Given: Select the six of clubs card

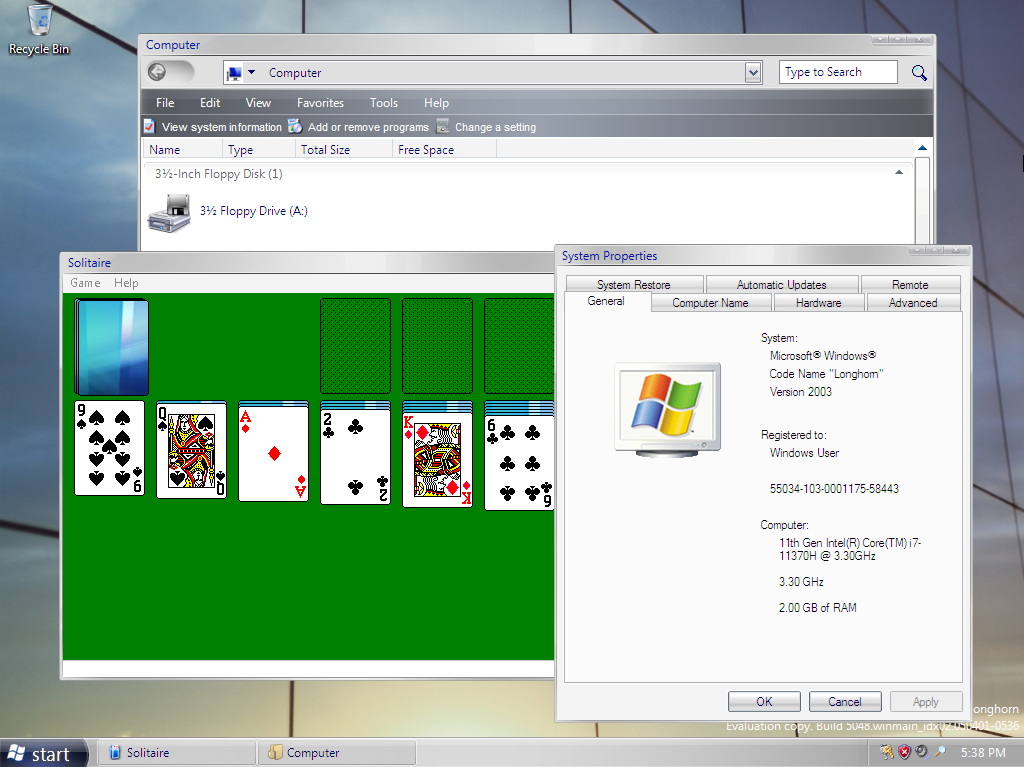Looking at the screenshot, I should (x=519, y=463).
